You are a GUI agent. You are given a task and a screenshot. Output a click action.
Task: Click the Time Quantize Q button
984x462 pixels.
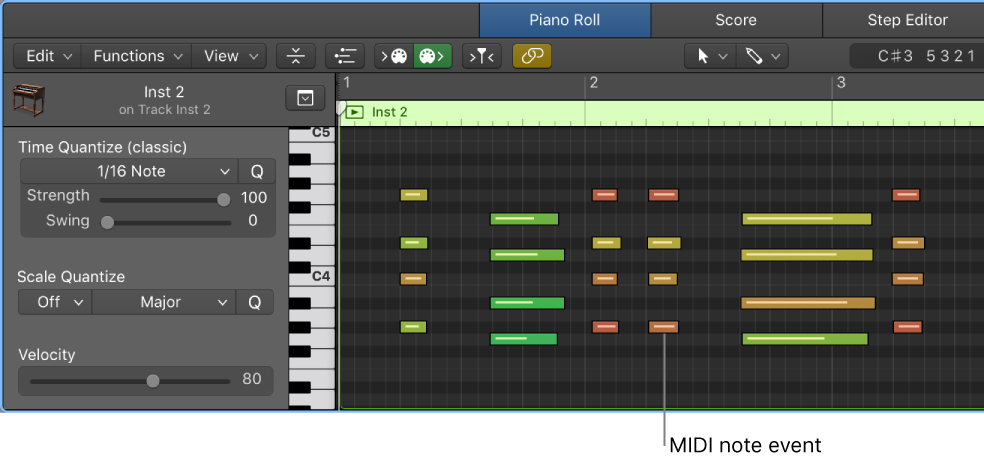[x=257, y=171]
